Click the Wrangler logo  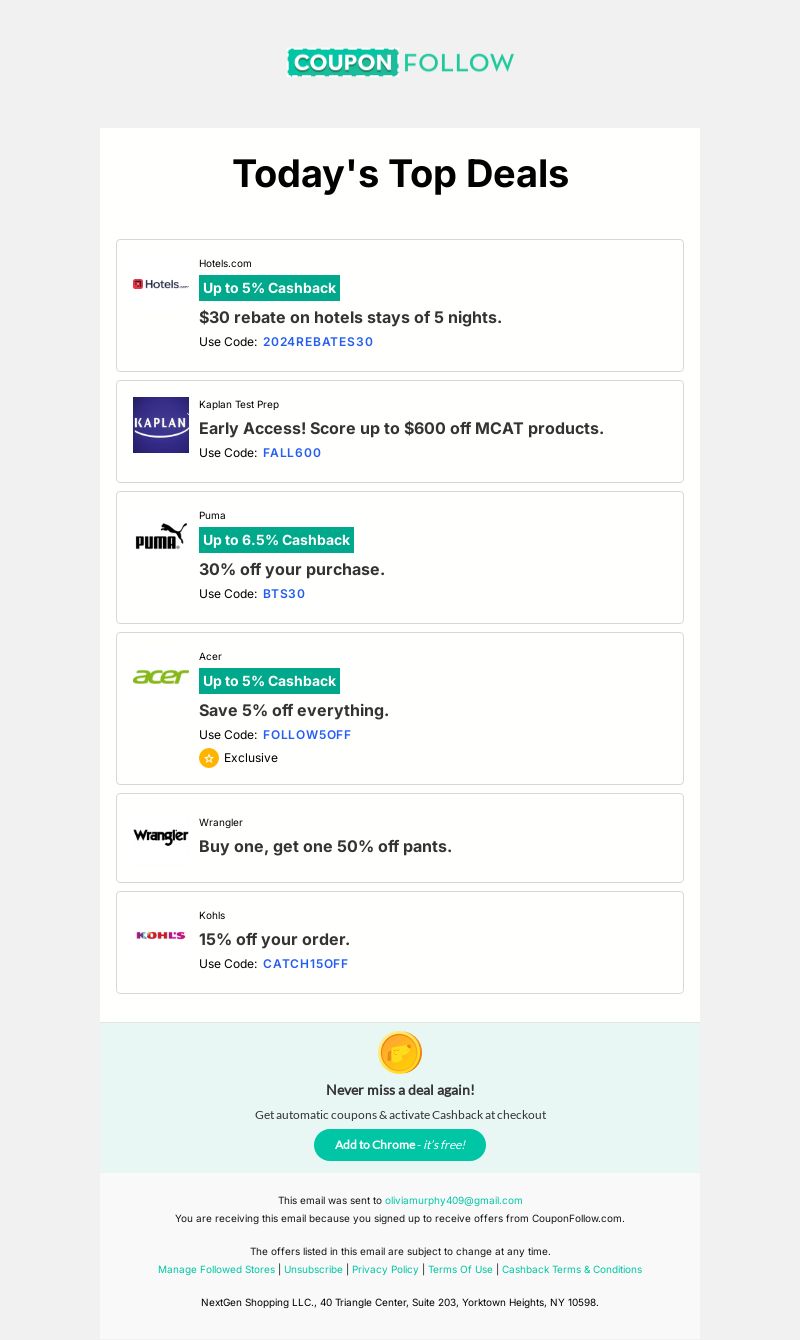coord(161,836)
